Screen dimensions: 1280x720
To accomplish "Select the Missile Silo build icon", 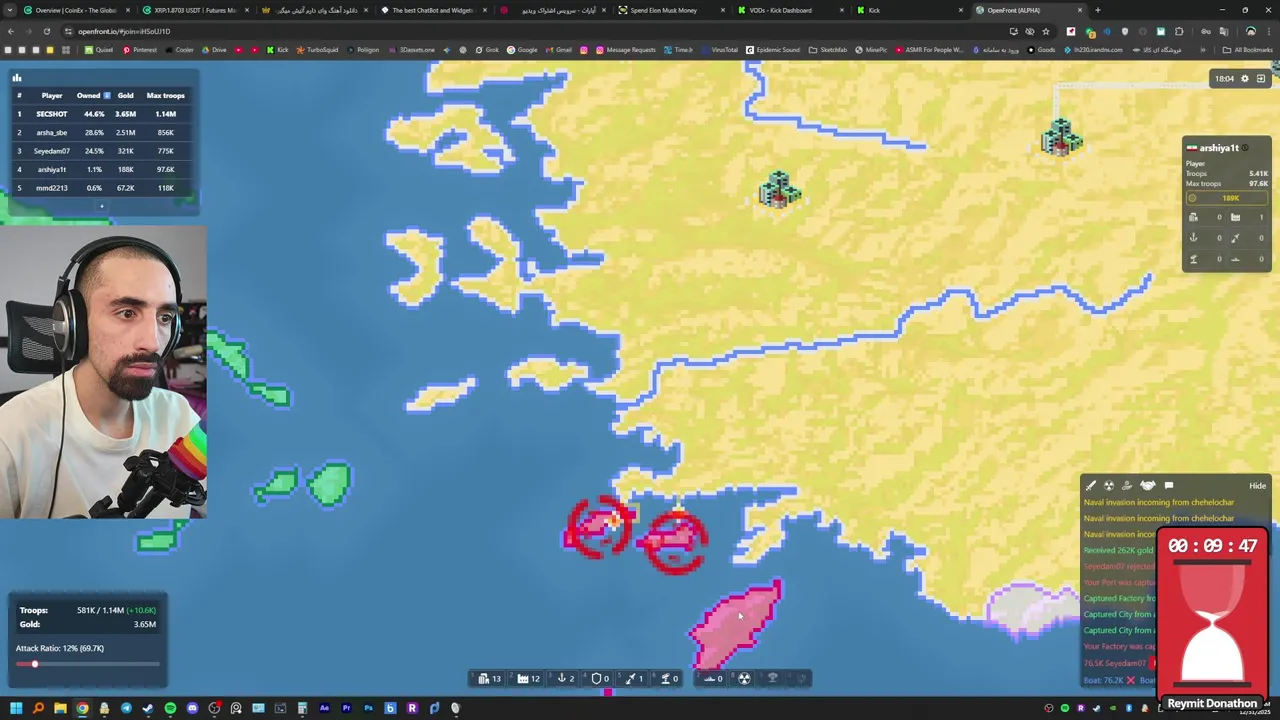I will [634, 678].
